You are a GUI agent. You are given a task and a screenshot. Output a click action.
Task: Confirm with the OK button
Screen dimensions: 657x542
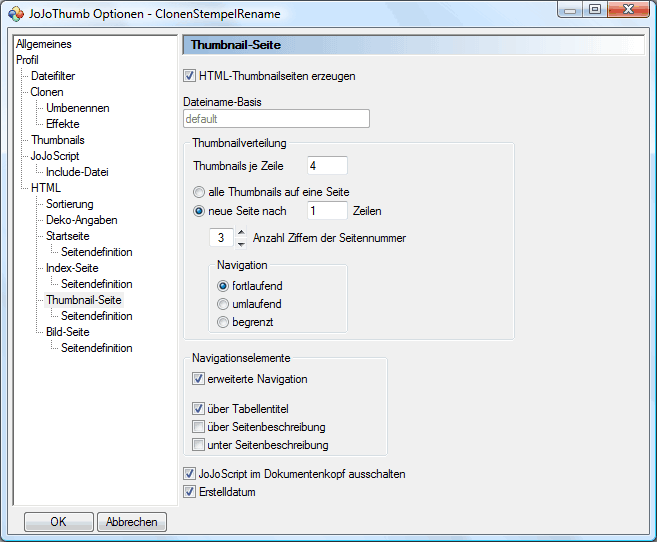(x=59, y=522)
